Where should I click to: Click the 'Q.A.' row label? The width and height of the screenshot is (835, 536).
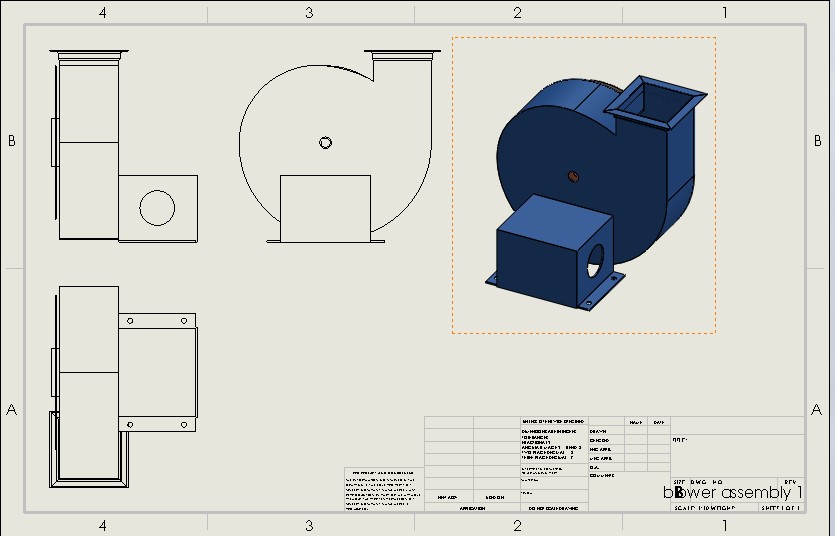tap(594, 467)
